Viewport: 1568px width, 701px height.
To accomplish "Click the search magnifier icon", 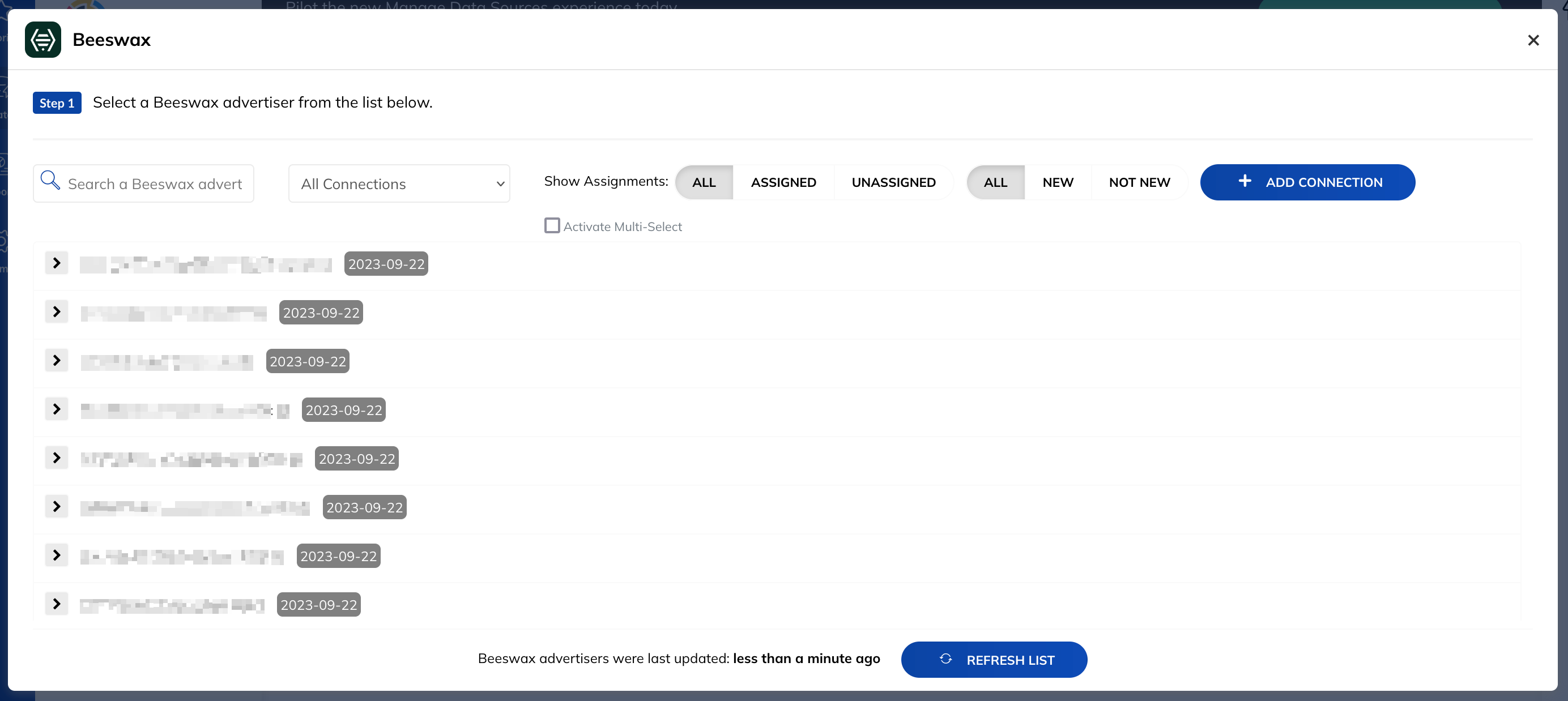I will point(50,181).
